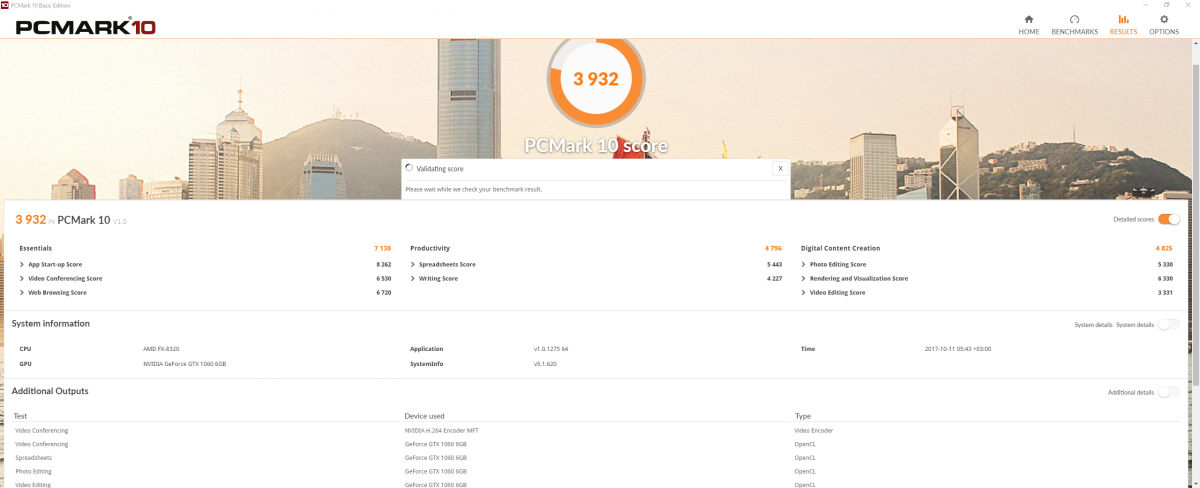Select the Essentials score 7 130
The height and width of the screenshot is (488, 1200).
pos(382,248)
